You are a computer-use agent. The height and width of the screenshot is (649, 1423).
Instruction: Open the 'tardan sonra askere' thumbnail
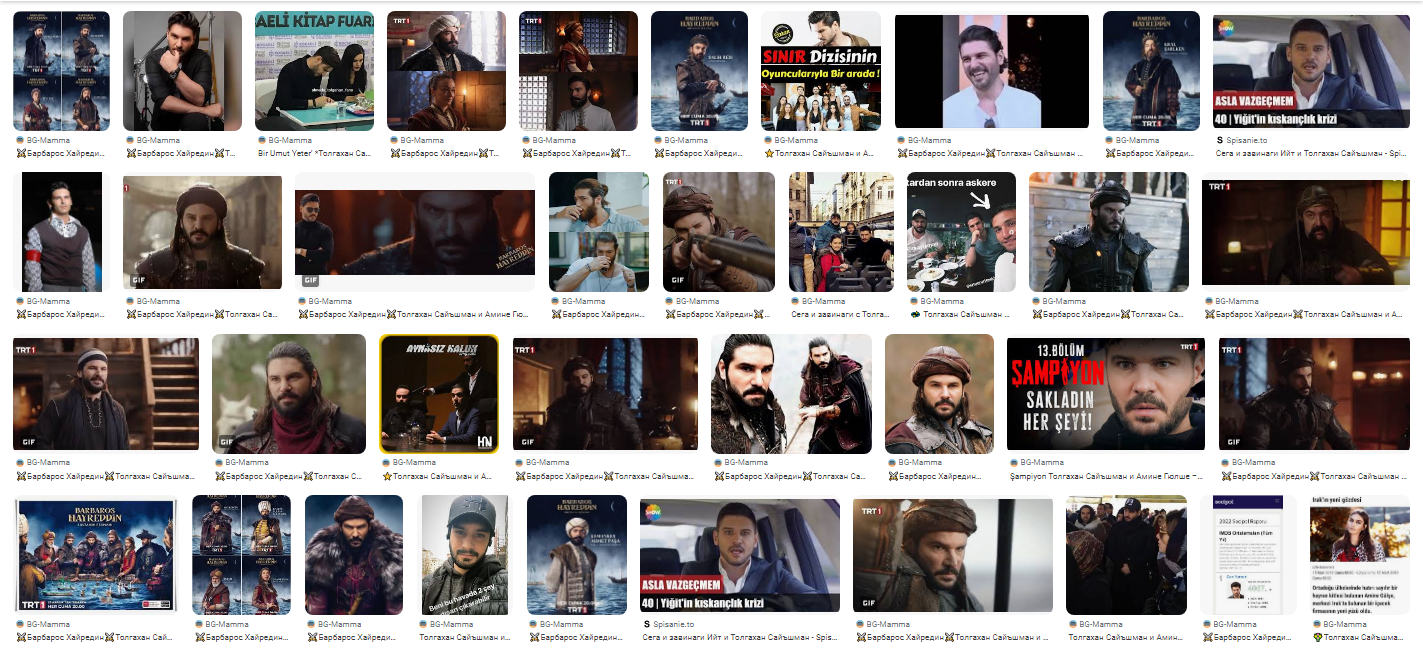[x=961, y=232]
